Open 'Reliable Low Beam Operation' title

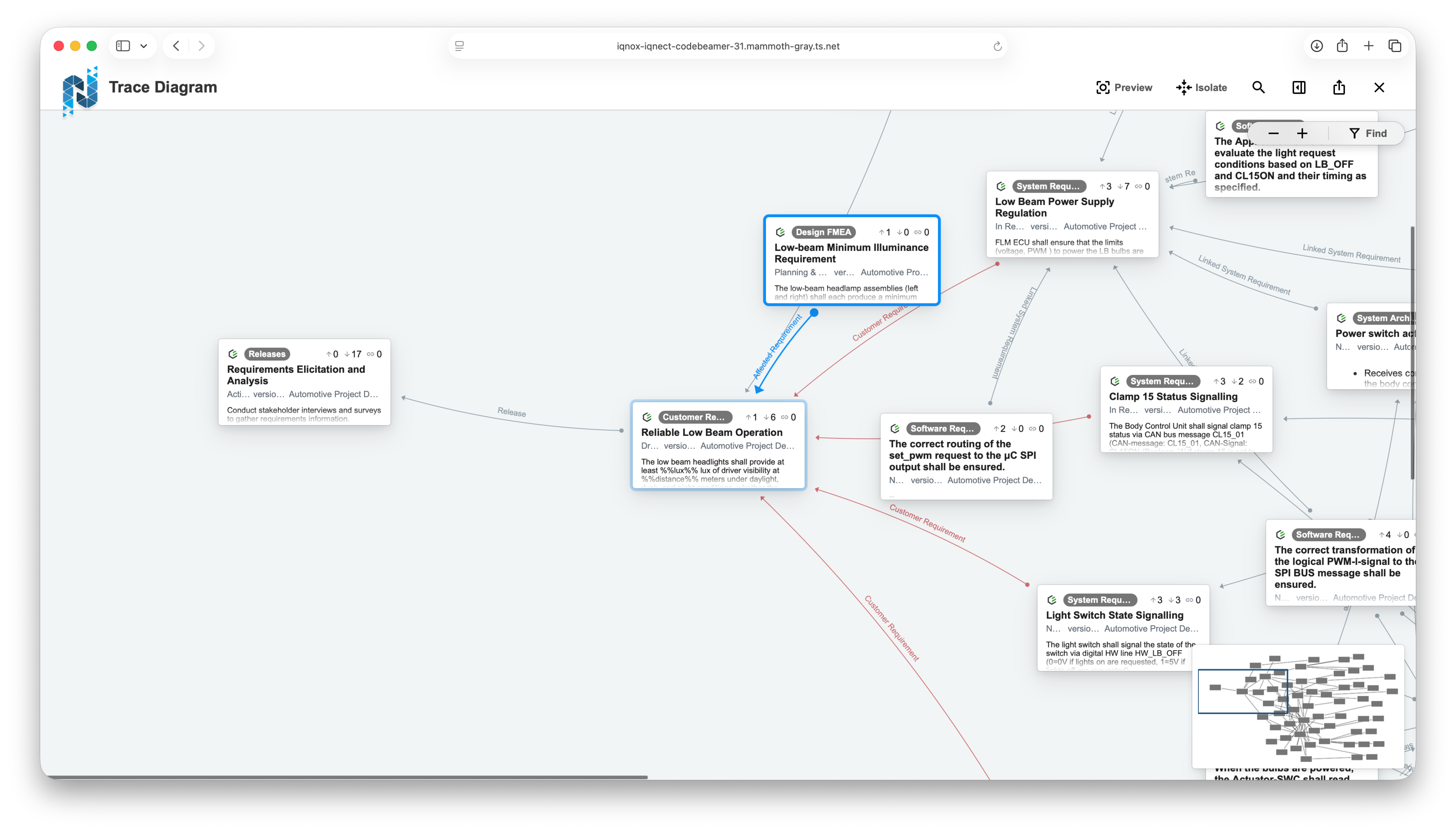click(x=711, y=433)
